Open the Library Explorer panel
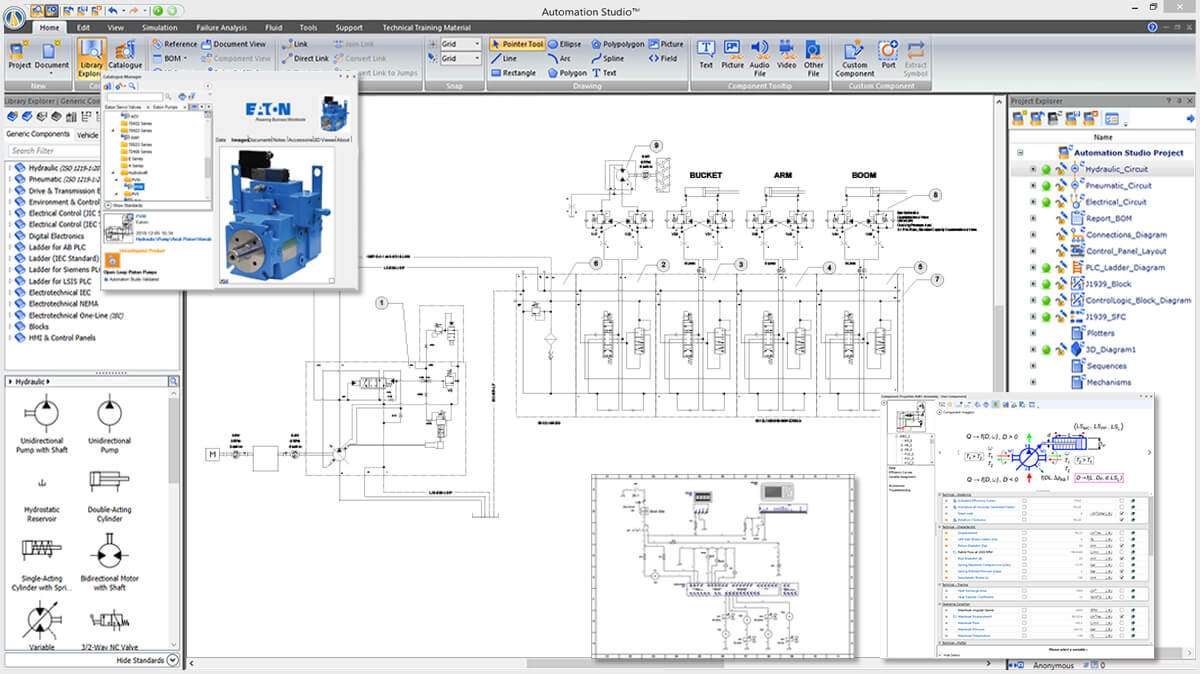The width and height of the screenshot is (1200, 674). 90,57
